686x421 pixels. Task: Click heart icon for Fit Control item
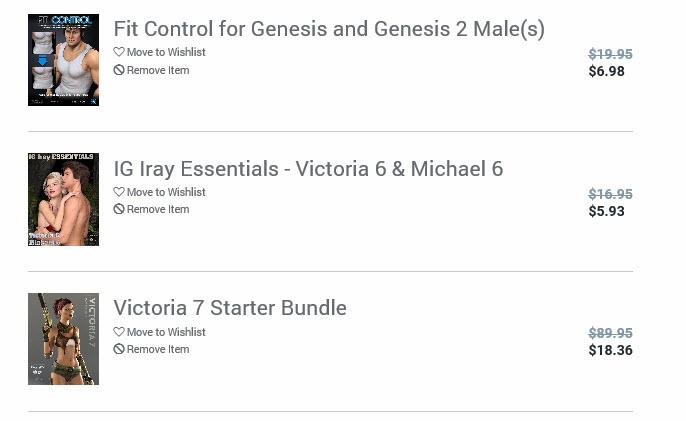[119, 52]
